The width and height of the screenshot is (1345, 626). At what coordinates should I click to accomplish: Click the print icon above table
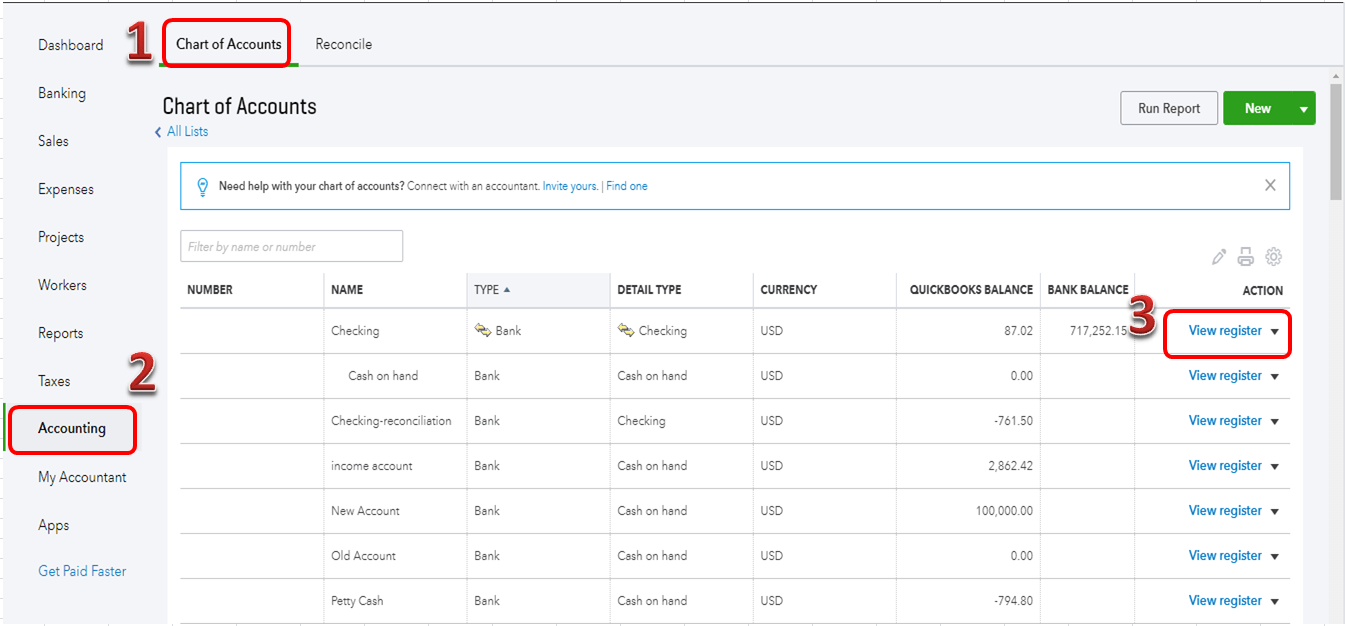pos(1245,257)
